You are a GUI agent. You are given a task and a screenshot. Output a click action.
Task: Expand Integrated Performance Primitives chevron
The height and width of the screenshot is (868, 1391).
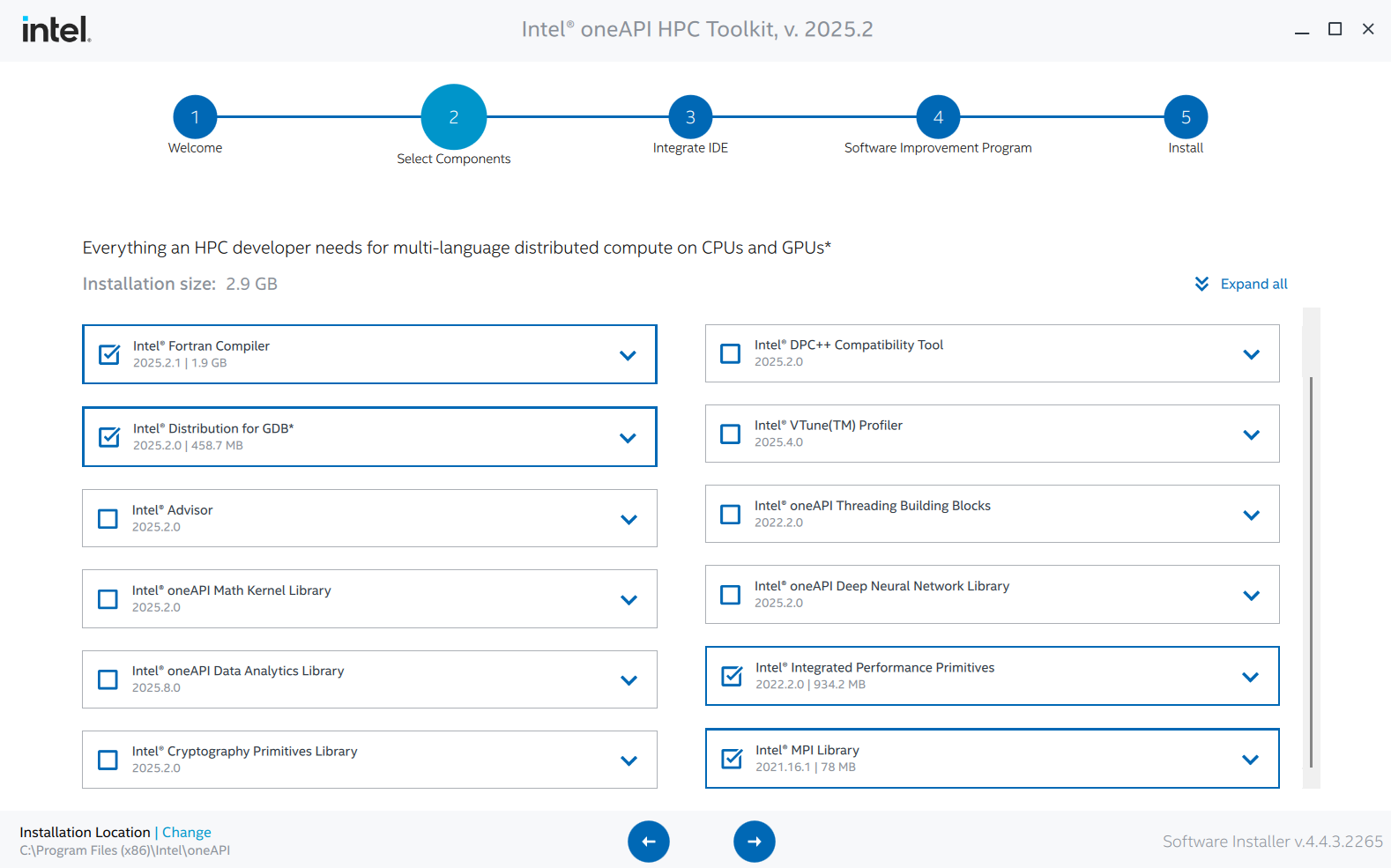[x=1250, y=677]
